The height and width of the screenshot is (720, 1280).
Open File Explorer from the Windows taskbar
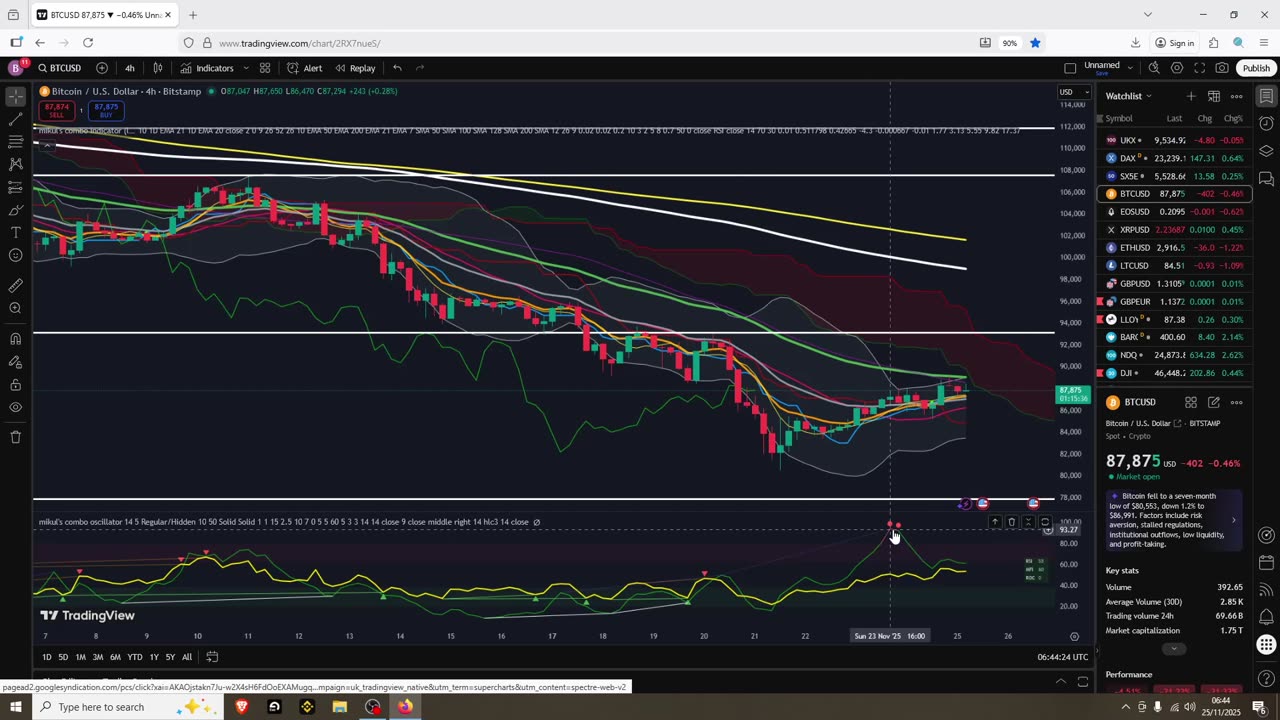coord(340,707)
